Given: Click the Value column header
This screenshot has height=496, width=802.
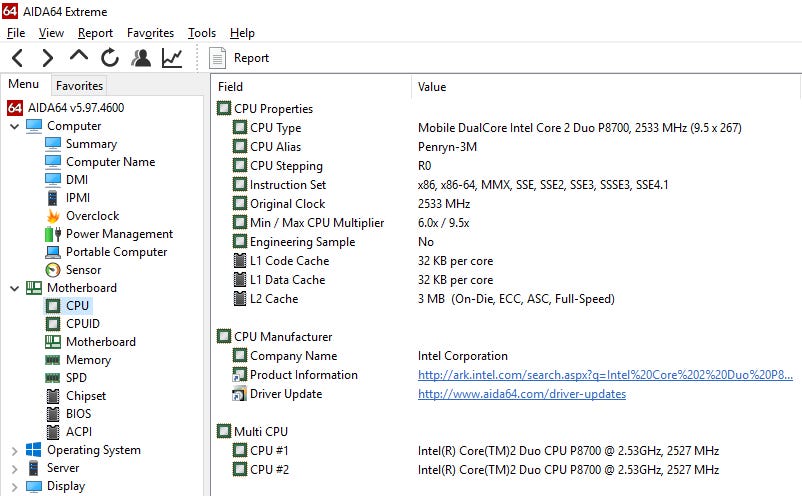Looking at the screenshot, I should (432, 87).
